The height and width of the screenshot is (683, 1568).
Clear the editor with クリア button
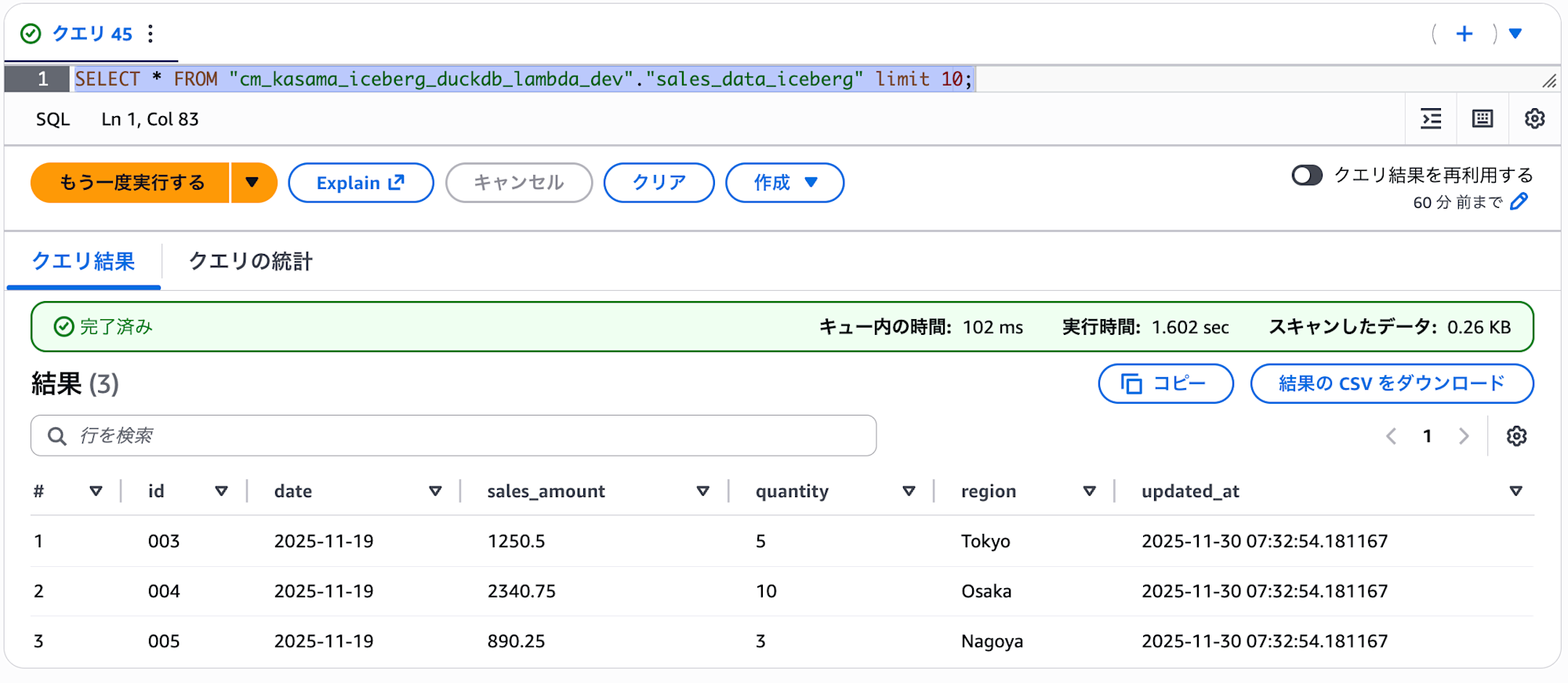click(x=659, y=183)
